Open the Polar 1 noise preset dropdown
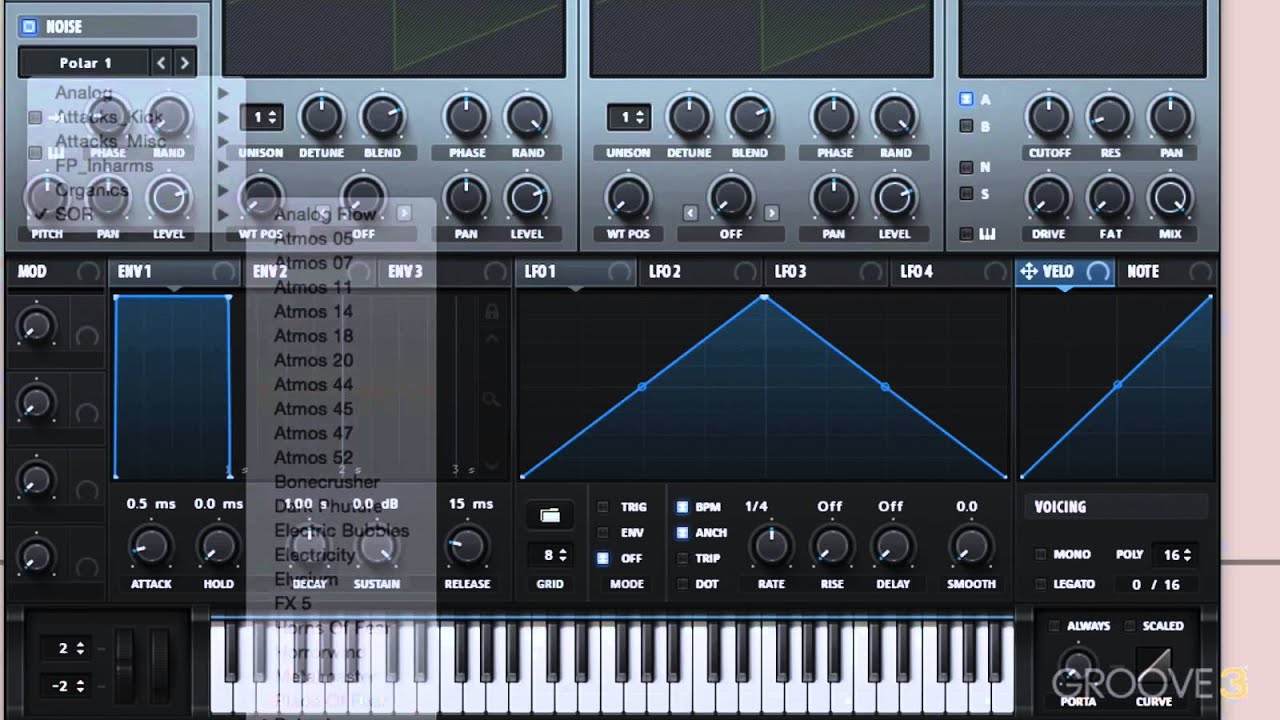Screen dimensions: 1280x720 (85, 63)
